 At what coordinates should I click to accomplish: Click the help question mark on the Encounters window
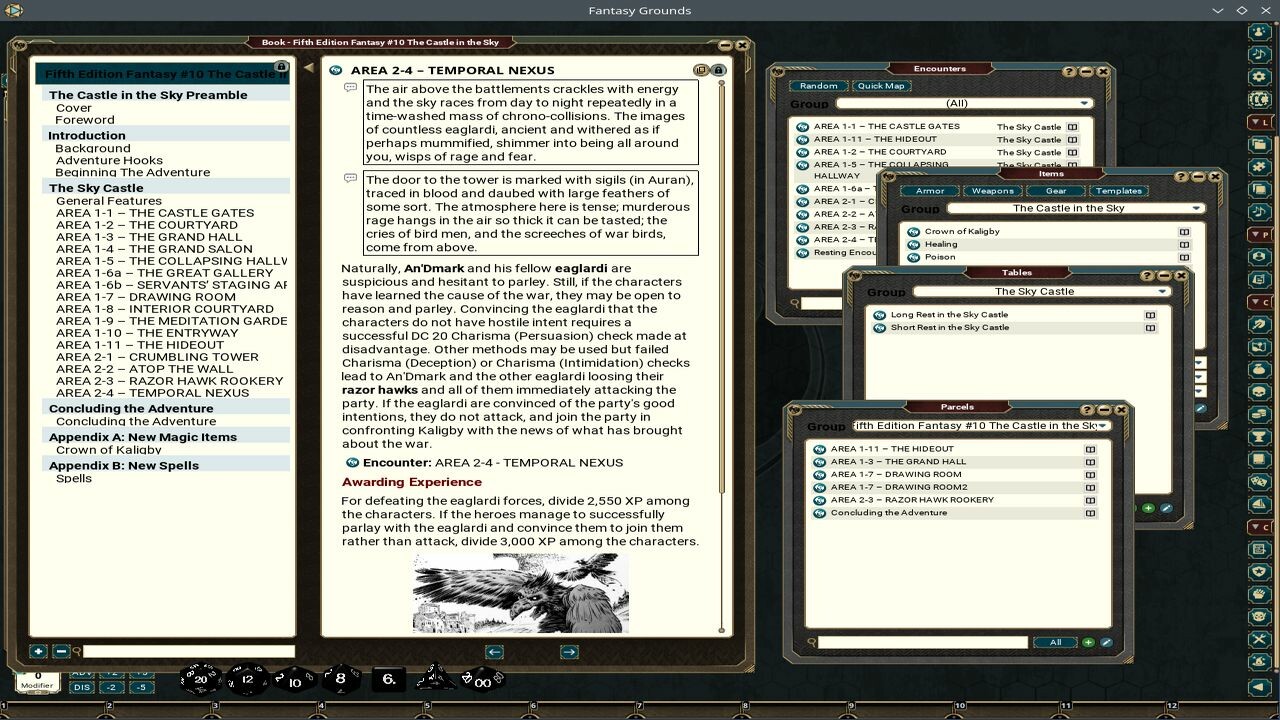[1068, 70]
